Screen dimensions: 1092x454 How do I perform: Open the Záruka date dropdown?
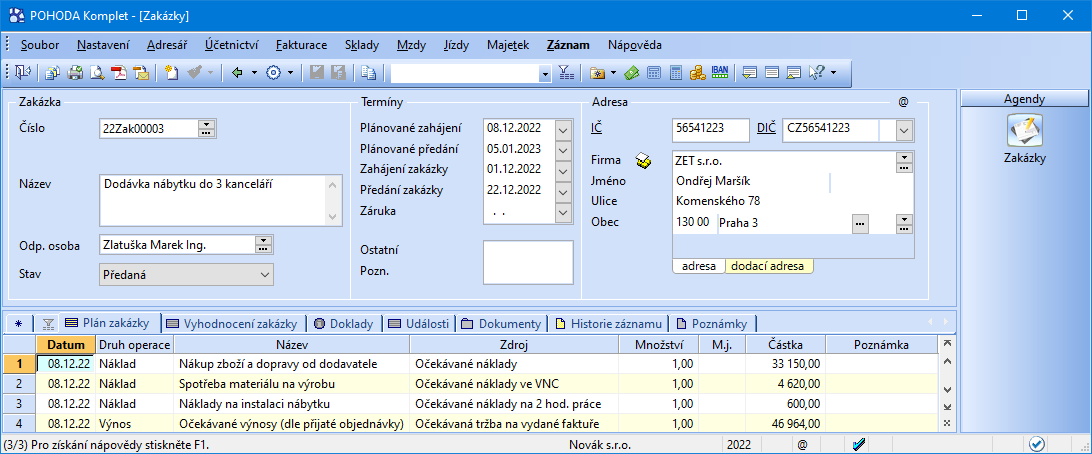tap(563, 211)
